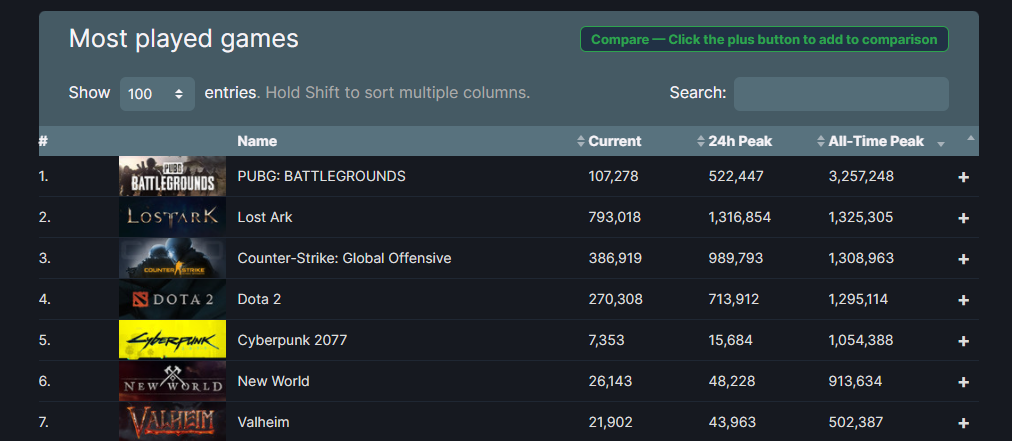Viewport: 1012px width, 441px height.
Task: Sort table by 24h Peak column
Action: point(740,141)
